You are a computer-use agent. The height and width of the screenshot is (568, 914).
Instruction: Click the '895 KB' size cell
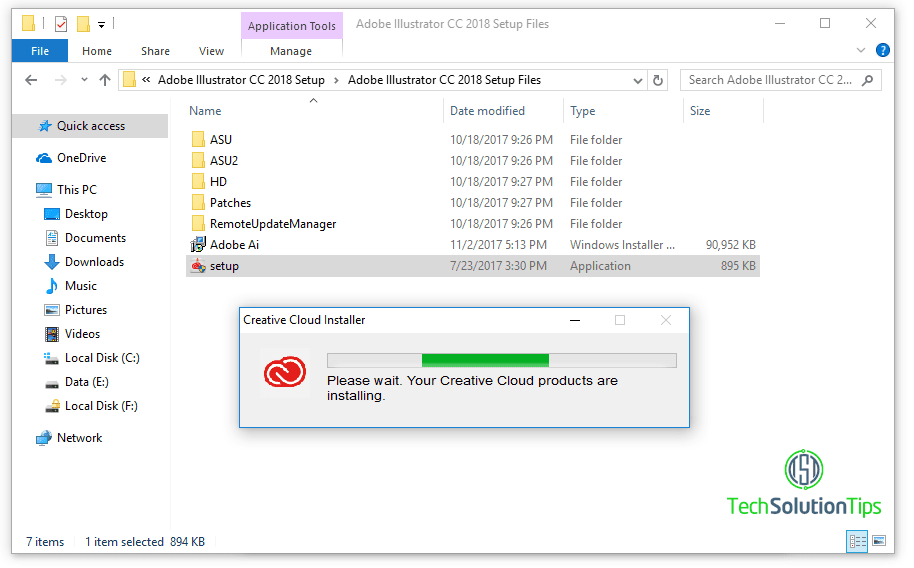(738, 266)
